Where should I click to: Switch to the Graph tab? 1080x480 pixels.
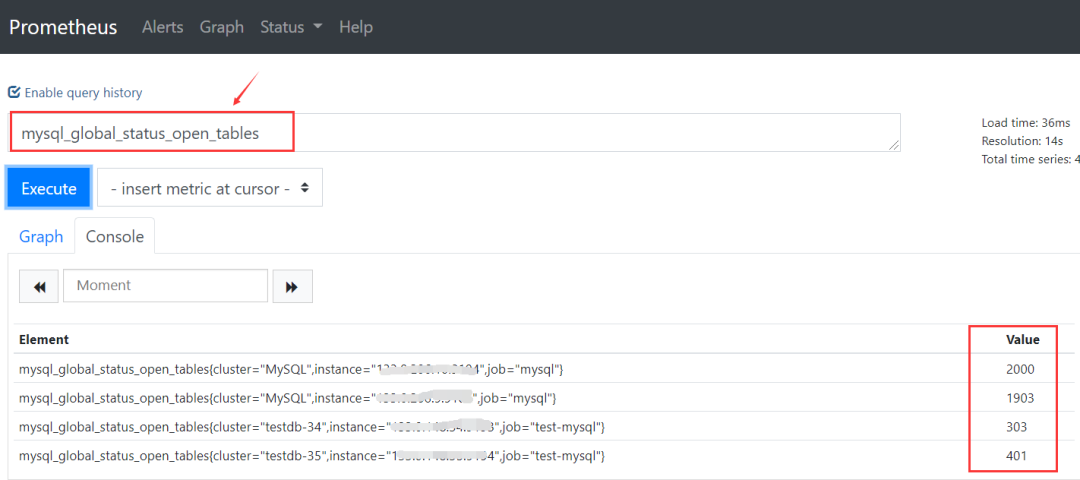41,236
